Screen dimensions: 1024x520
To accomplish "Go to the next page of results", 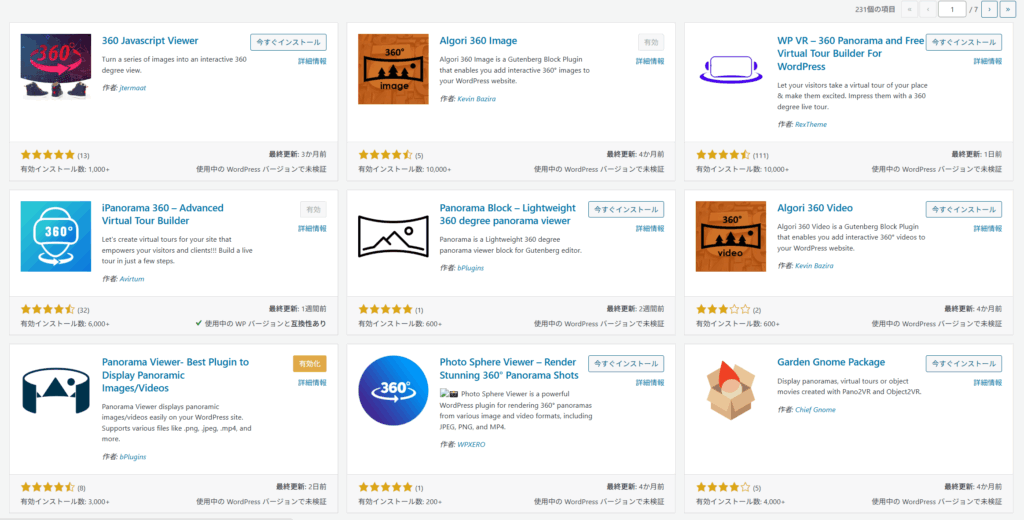I will coord(988,9).
